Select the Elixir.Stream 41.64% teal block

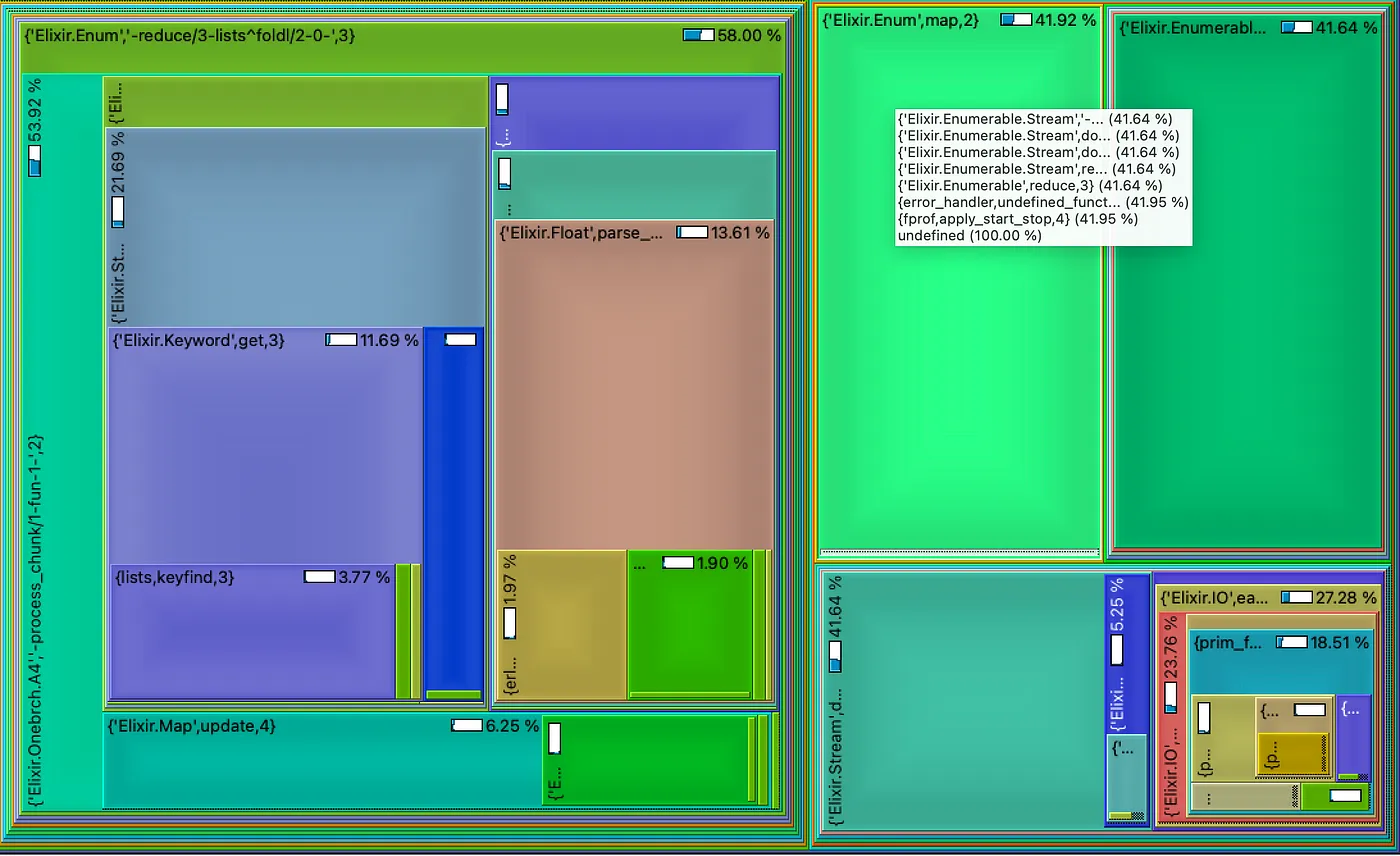962,698
